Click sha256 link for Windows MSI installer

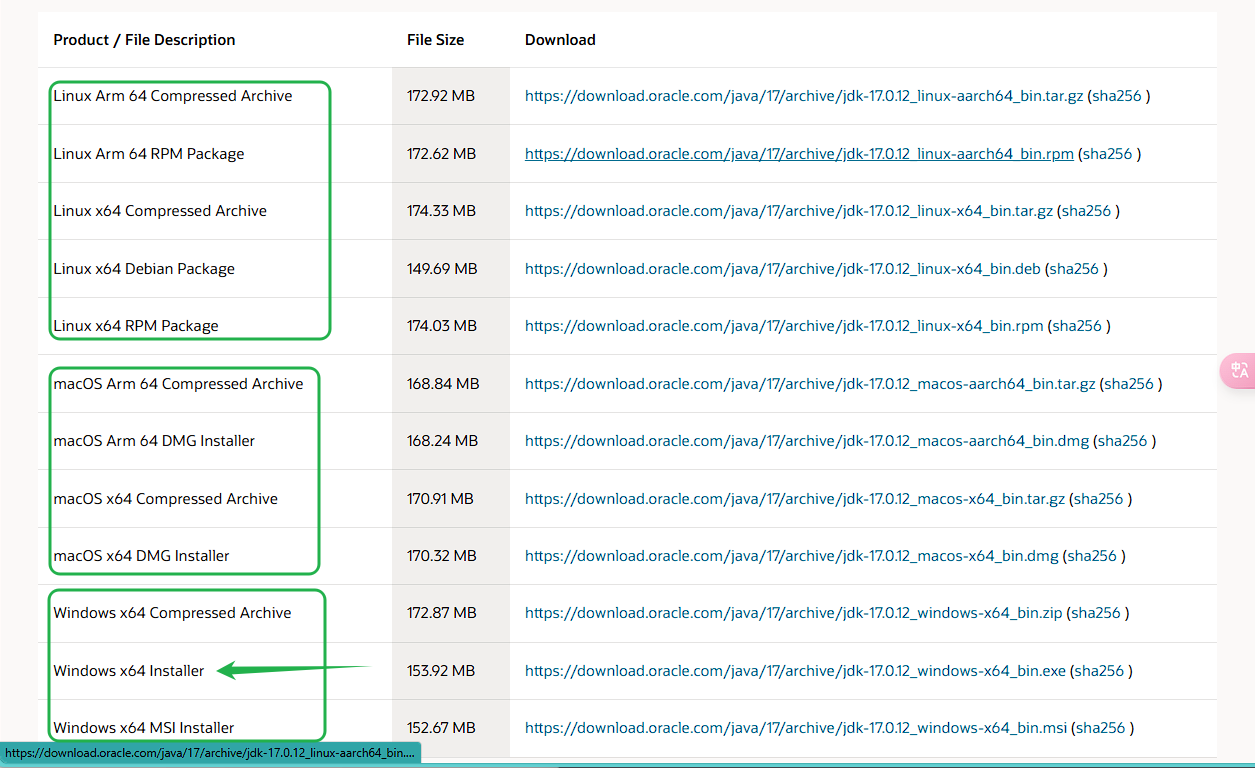1101,728
